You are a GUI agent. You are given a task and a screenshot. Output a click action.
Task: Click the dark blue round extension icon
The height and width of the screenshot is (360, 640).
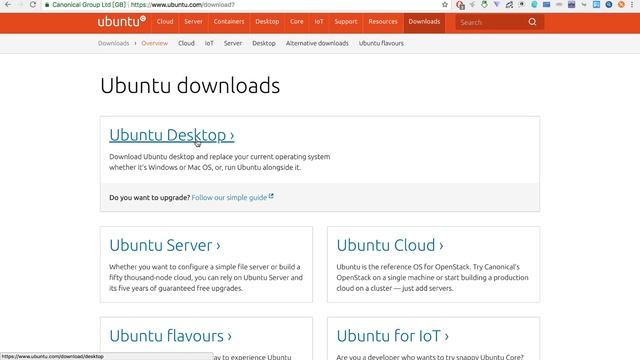pos(609,4)
